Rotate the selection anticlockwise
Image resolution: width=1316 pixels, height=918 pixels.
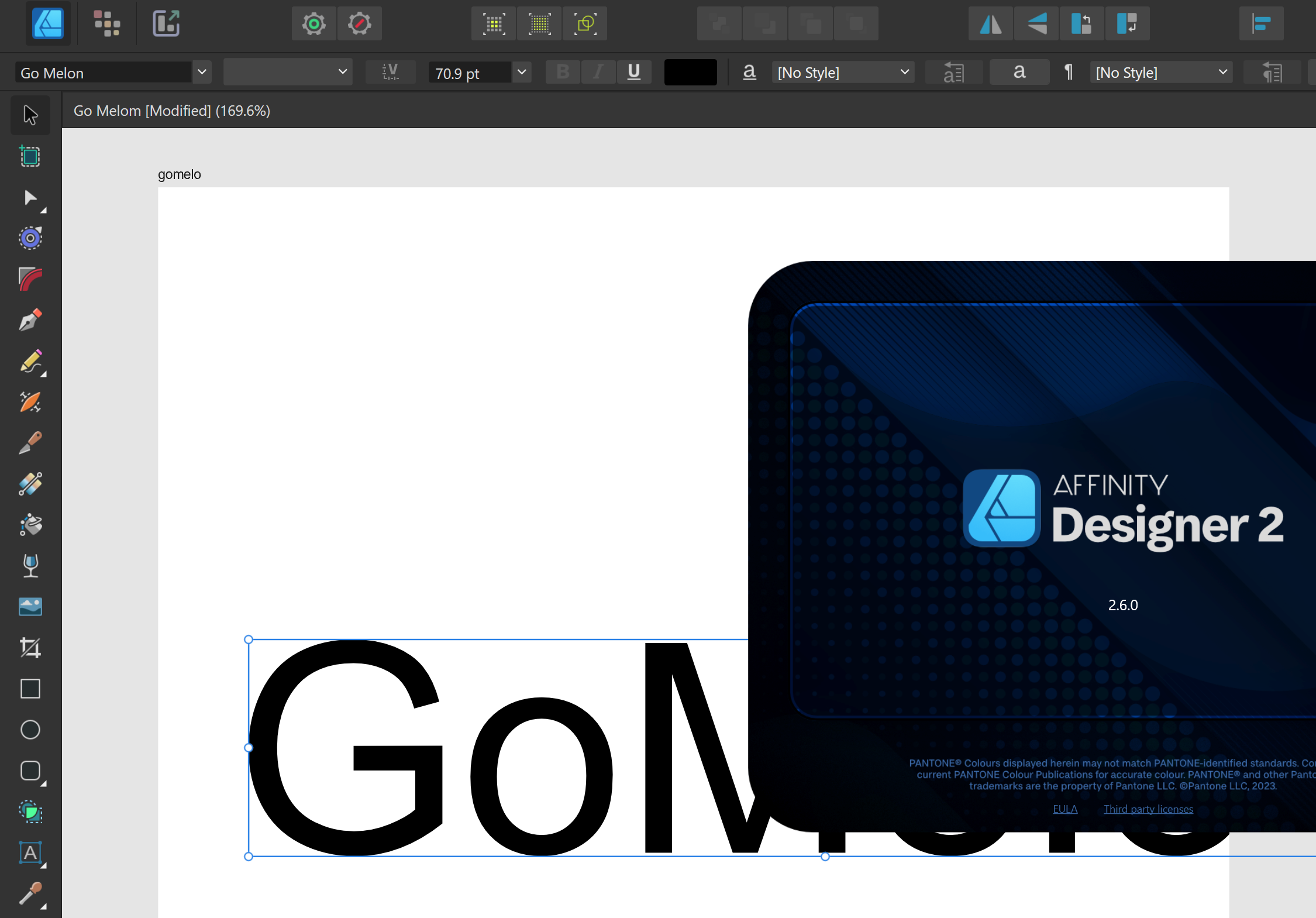[x=1082, y=24]
